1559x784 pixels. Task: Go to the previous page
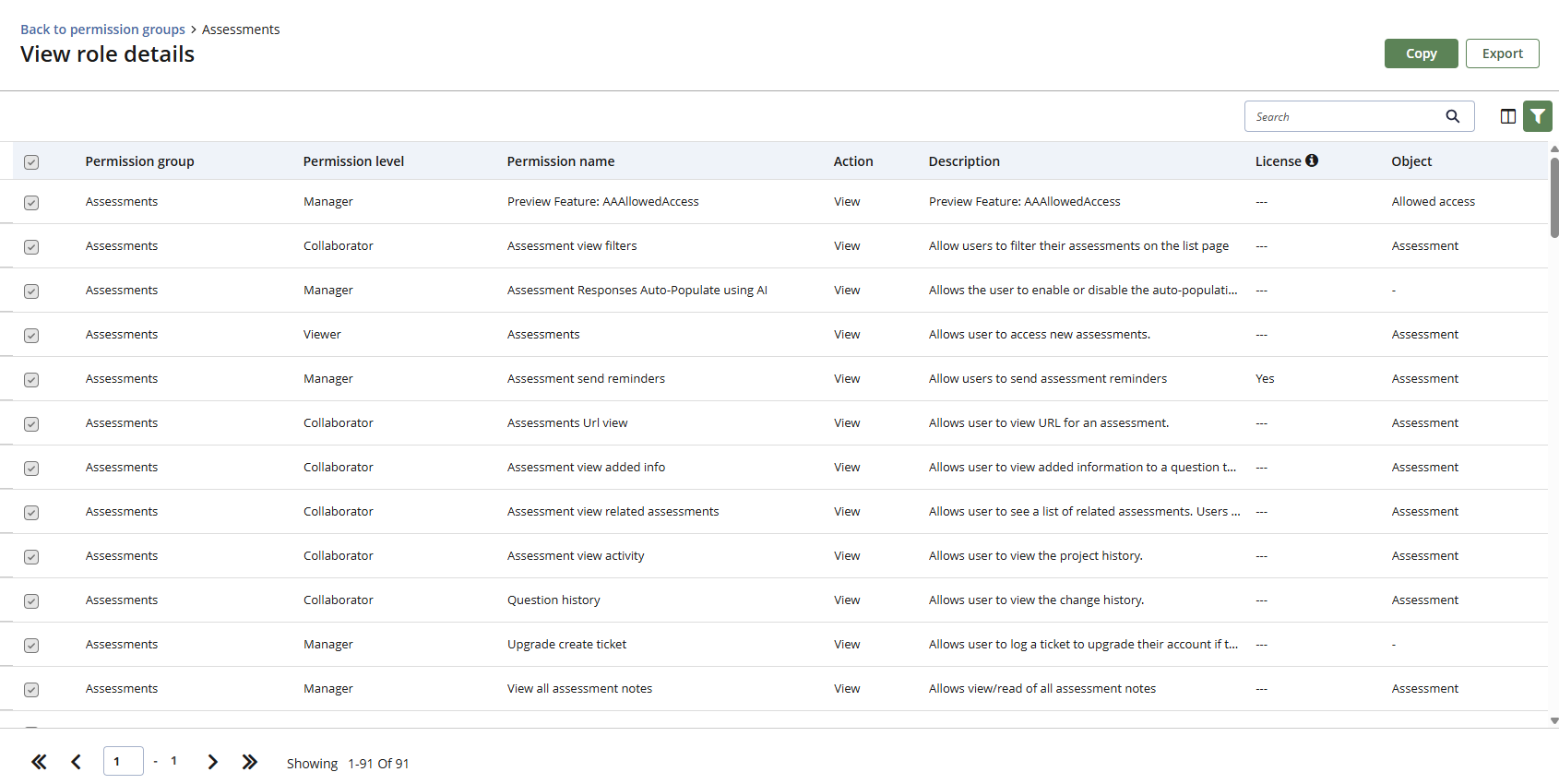pyautogui.click(x=77, y=762)
